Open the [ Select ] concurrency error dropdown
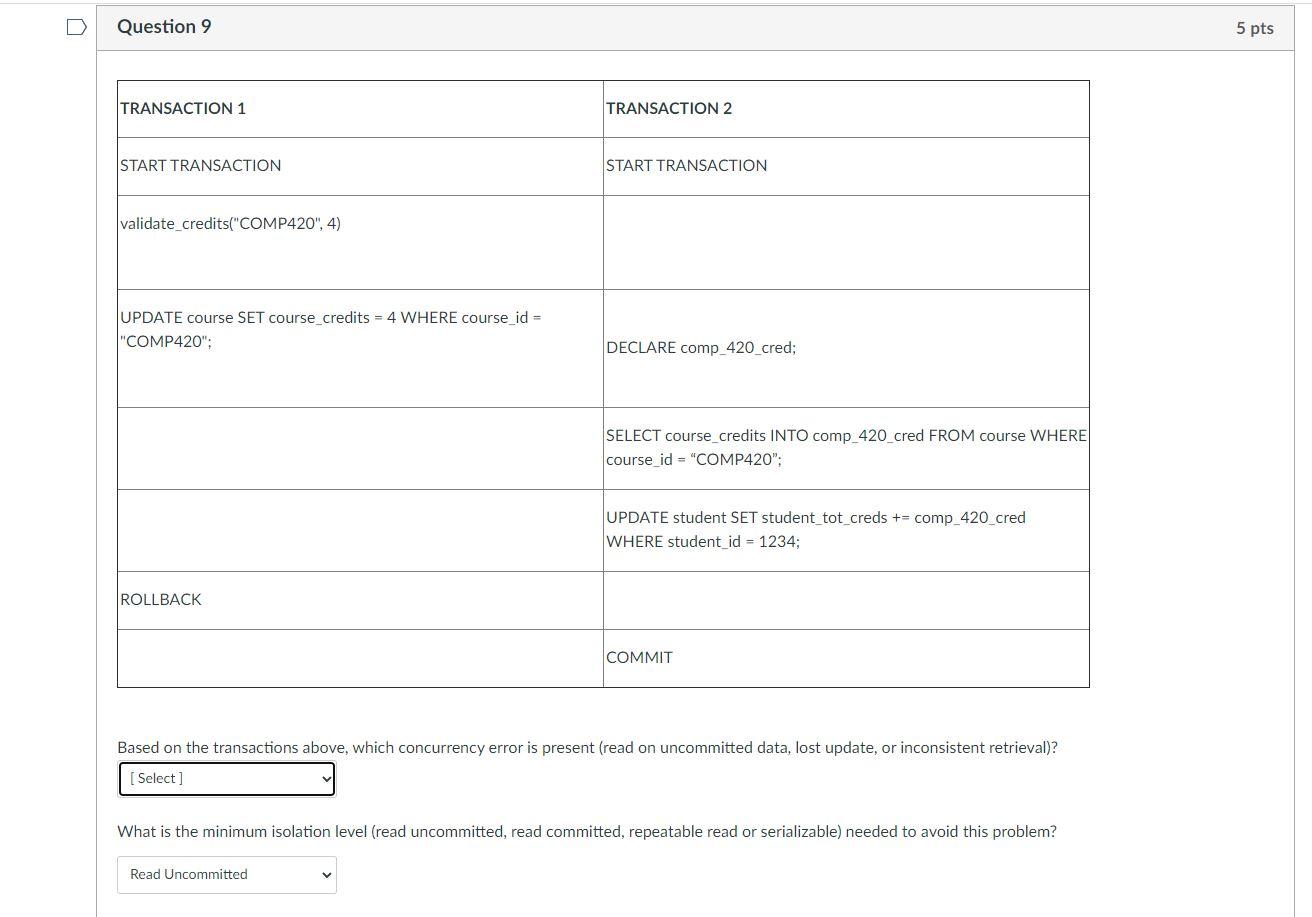This screenshot has width=1312, height=917. point(226,778)
